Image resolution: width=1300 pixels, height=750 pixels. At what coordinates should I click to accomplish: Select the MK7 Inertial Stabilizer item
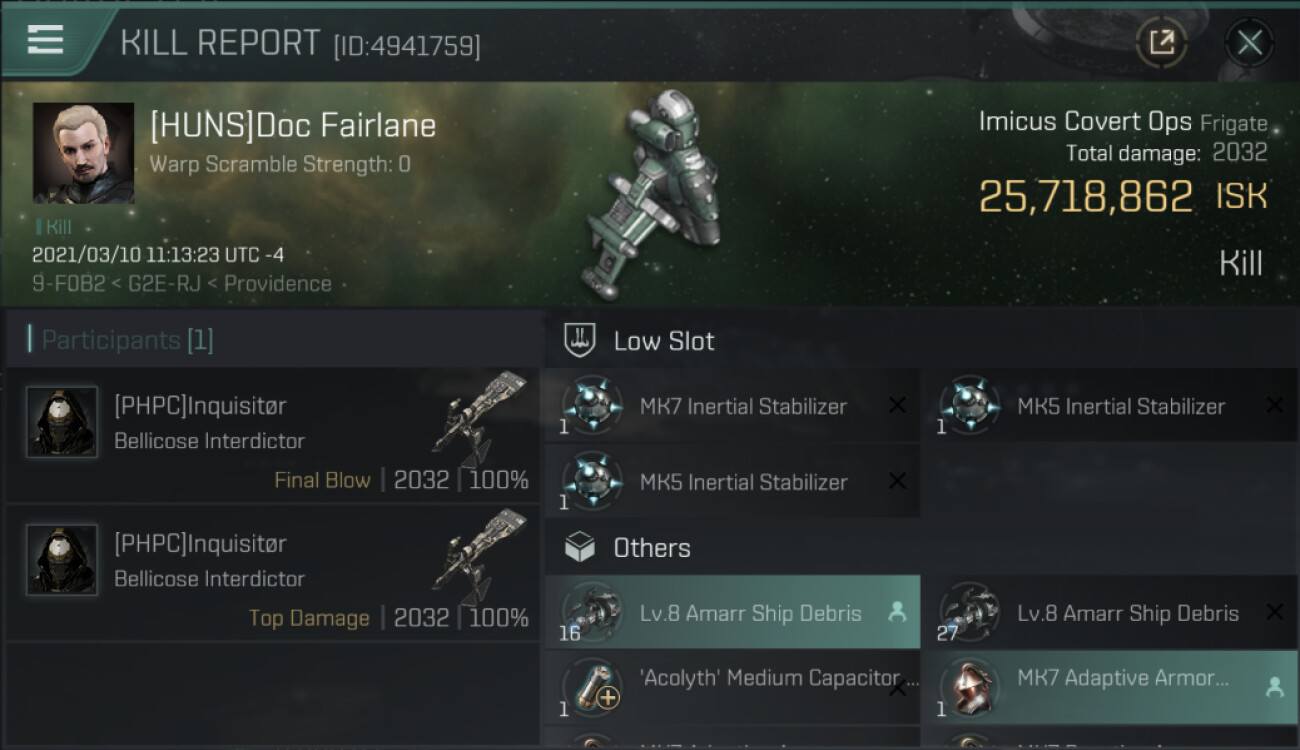point(742,406)
